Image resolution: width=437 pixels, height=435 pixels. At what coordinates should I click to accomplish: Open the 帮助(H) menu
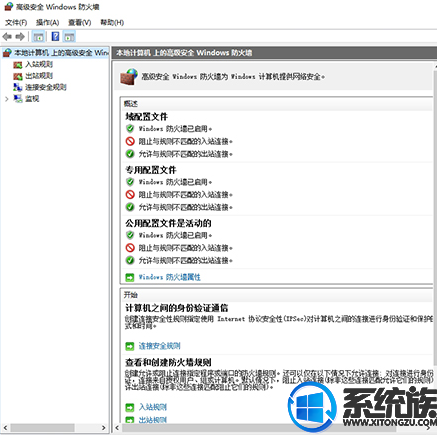tap(112, 23)
